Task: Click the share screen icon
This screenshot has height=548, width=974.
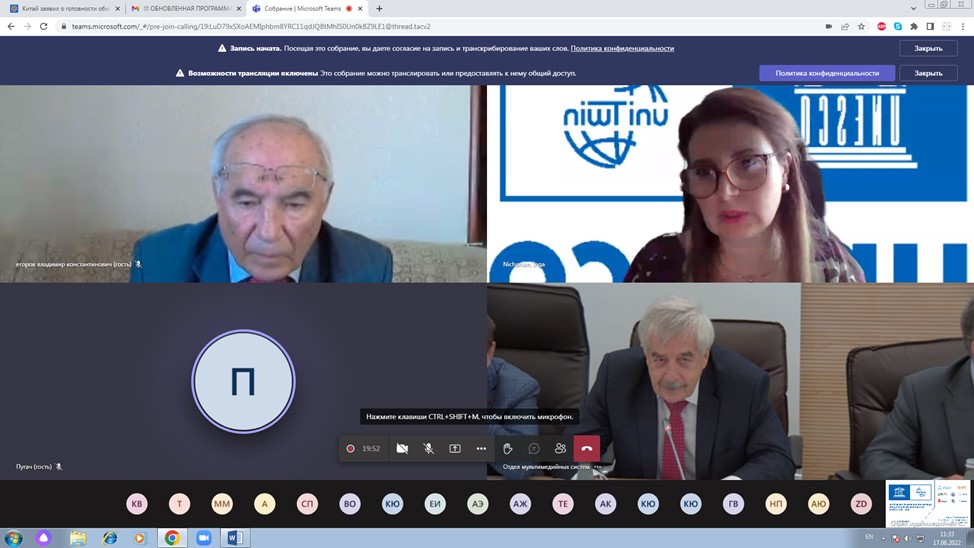Action: point(455,449)
